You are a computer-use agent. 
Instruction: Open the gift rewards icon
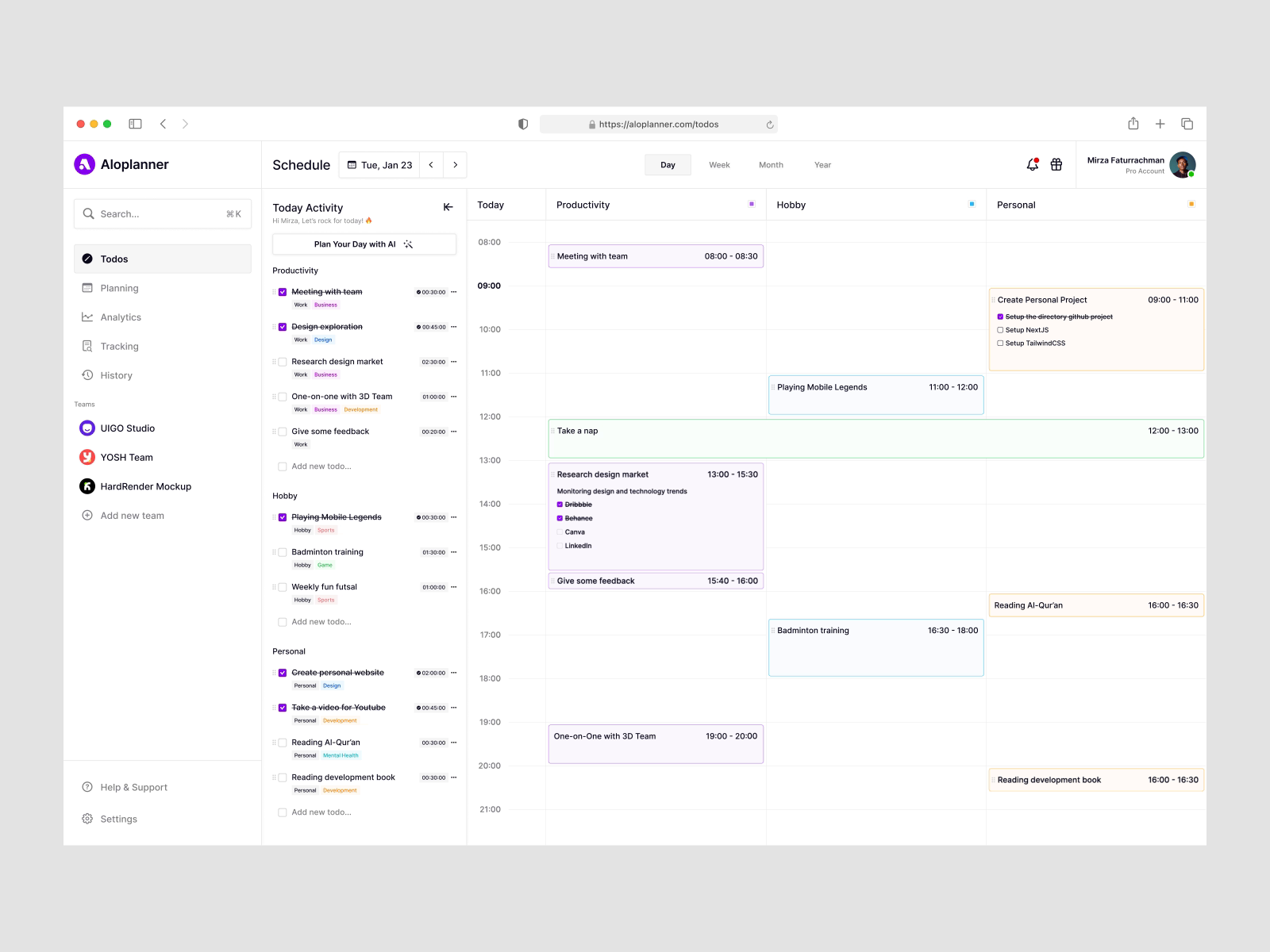pos(1056,165)
